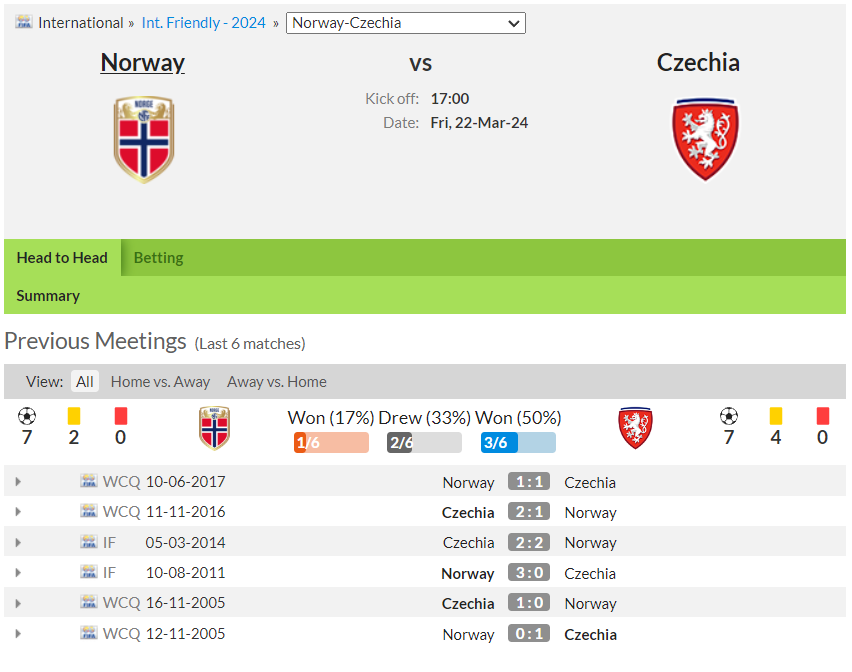Viewport: 852px width, 672px height.
Task: Open the Norway-Czechia match dropdown
Action: coord(405,23)
